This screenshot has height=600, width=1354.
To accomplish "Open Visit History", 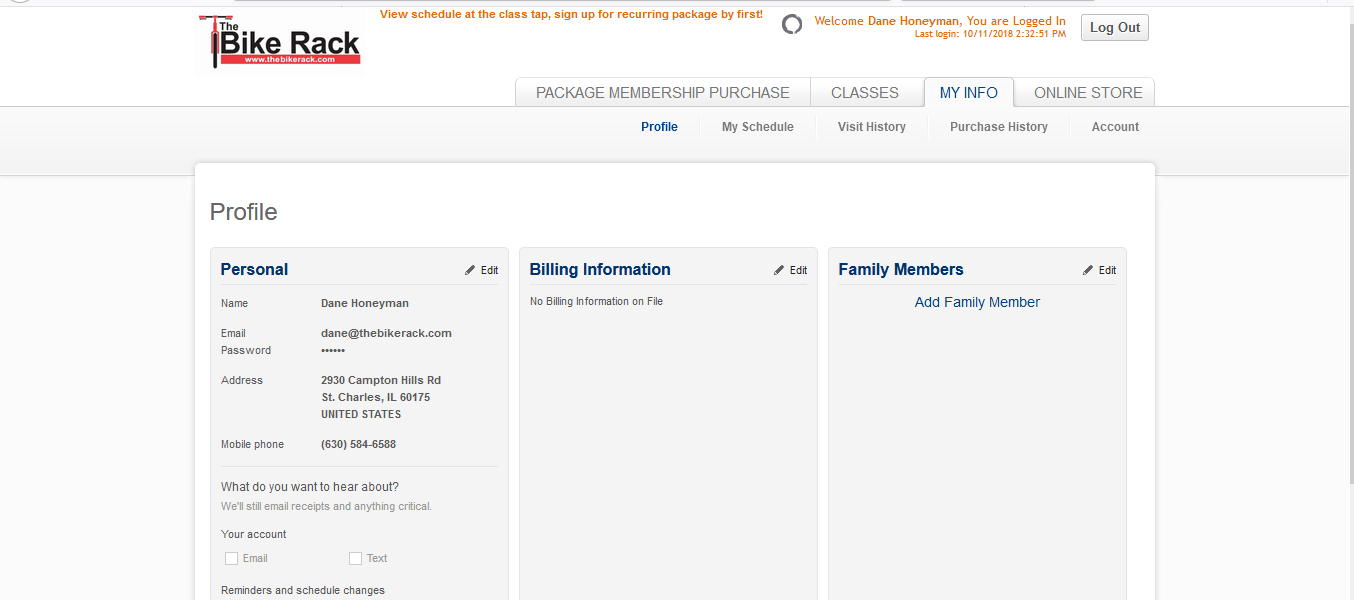I will tap(871, 127).
